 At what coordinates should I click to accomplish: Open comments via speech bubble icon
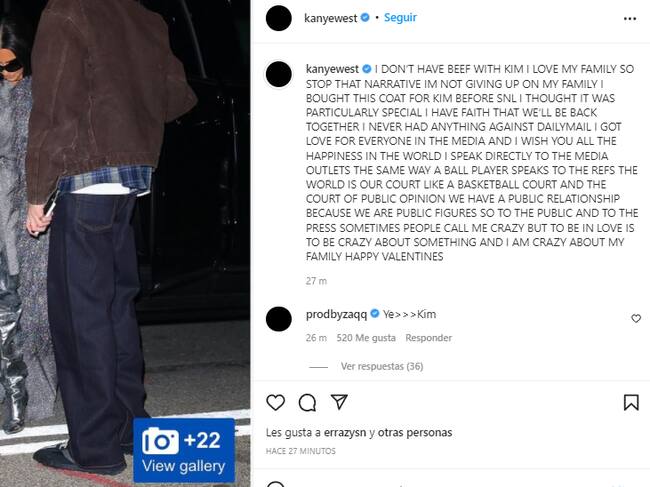pos(307,402)
